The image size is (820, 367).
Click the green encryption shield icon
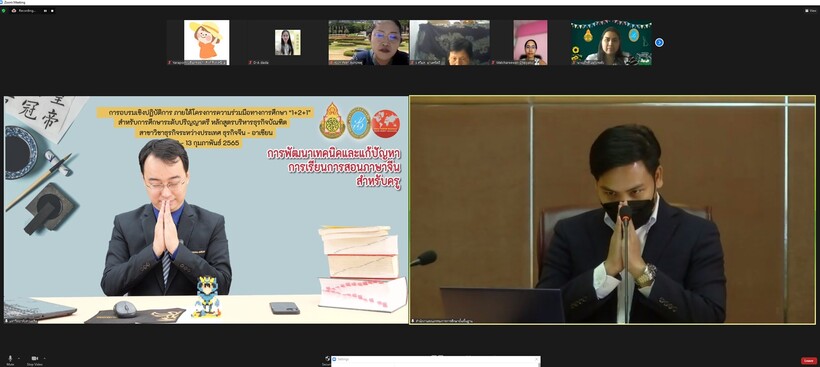[x=4, y=10]
